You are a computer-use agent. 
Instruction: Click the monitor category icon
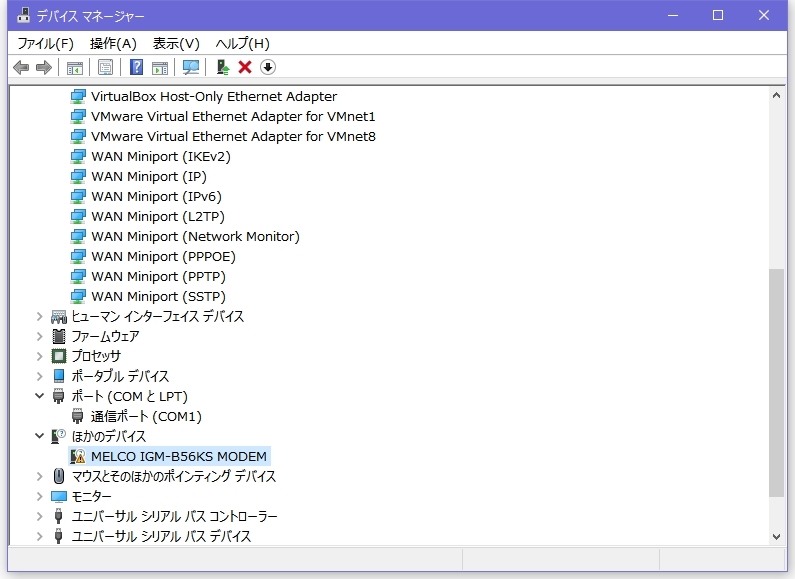tap(59, 496)
